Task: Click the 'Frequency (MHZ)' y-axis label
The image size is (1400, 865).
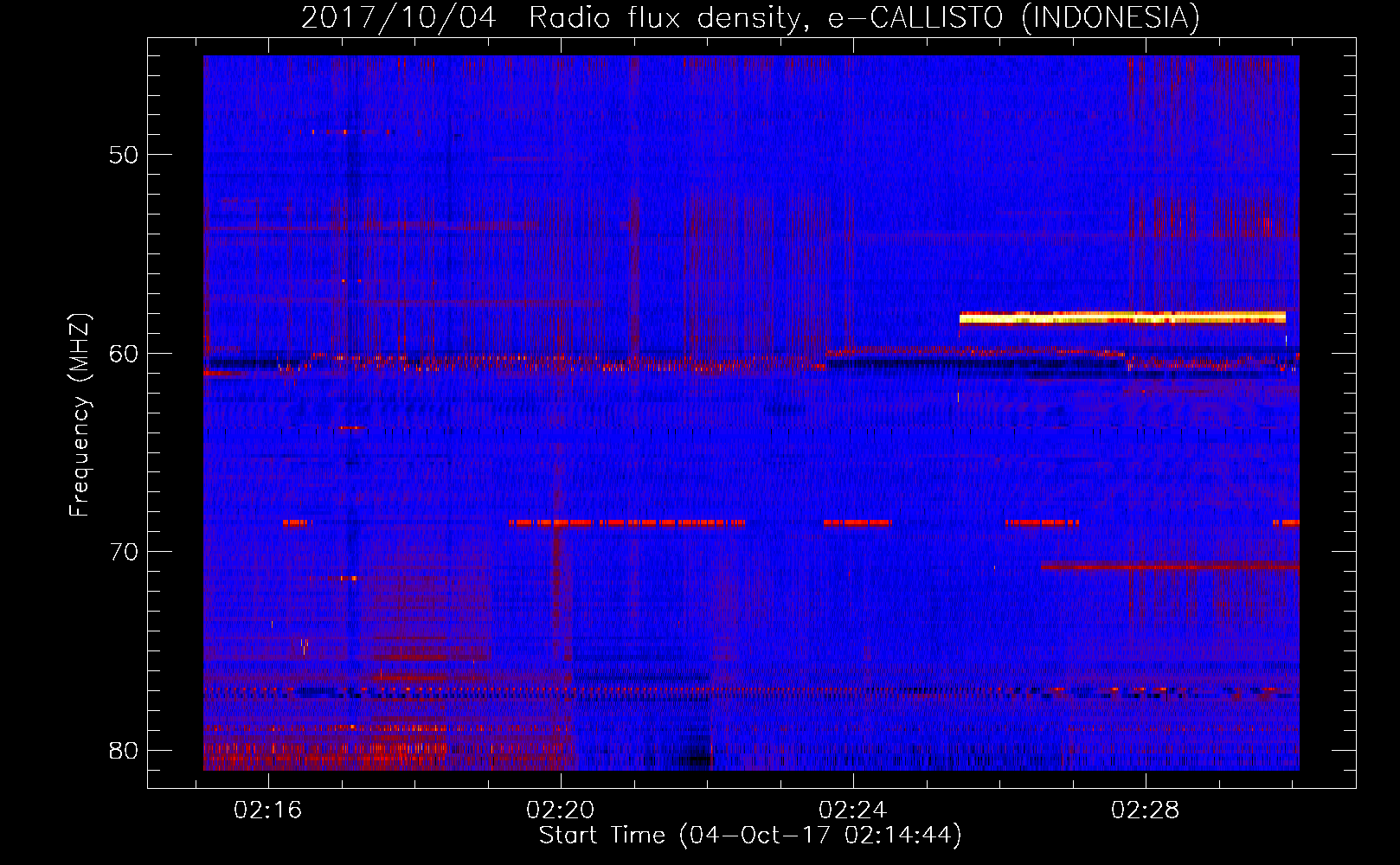Action: click(x=79, y=415)
